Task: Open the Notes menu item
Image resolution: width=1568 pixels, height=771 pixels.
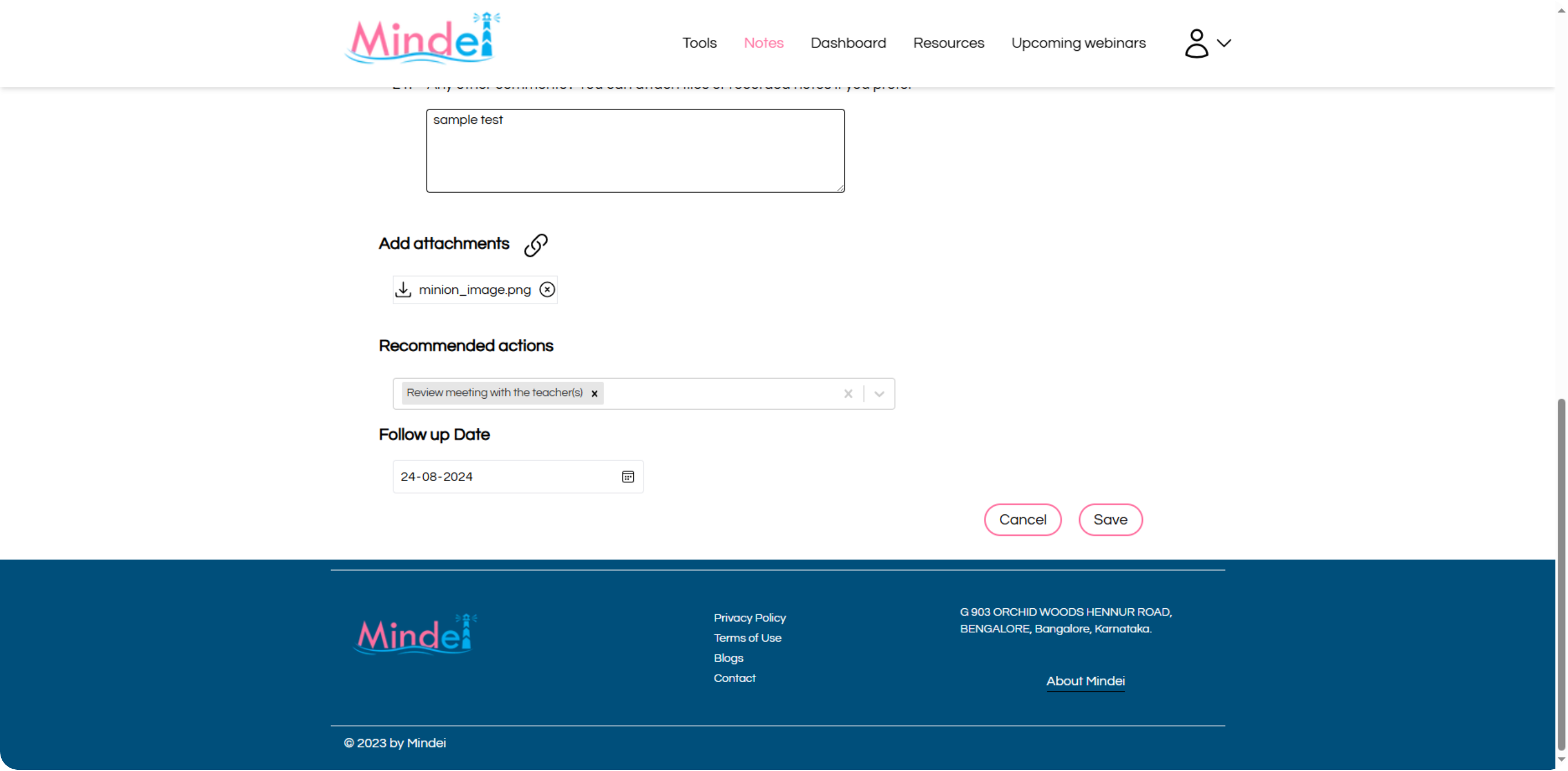Action: click(x=764, y=43)
